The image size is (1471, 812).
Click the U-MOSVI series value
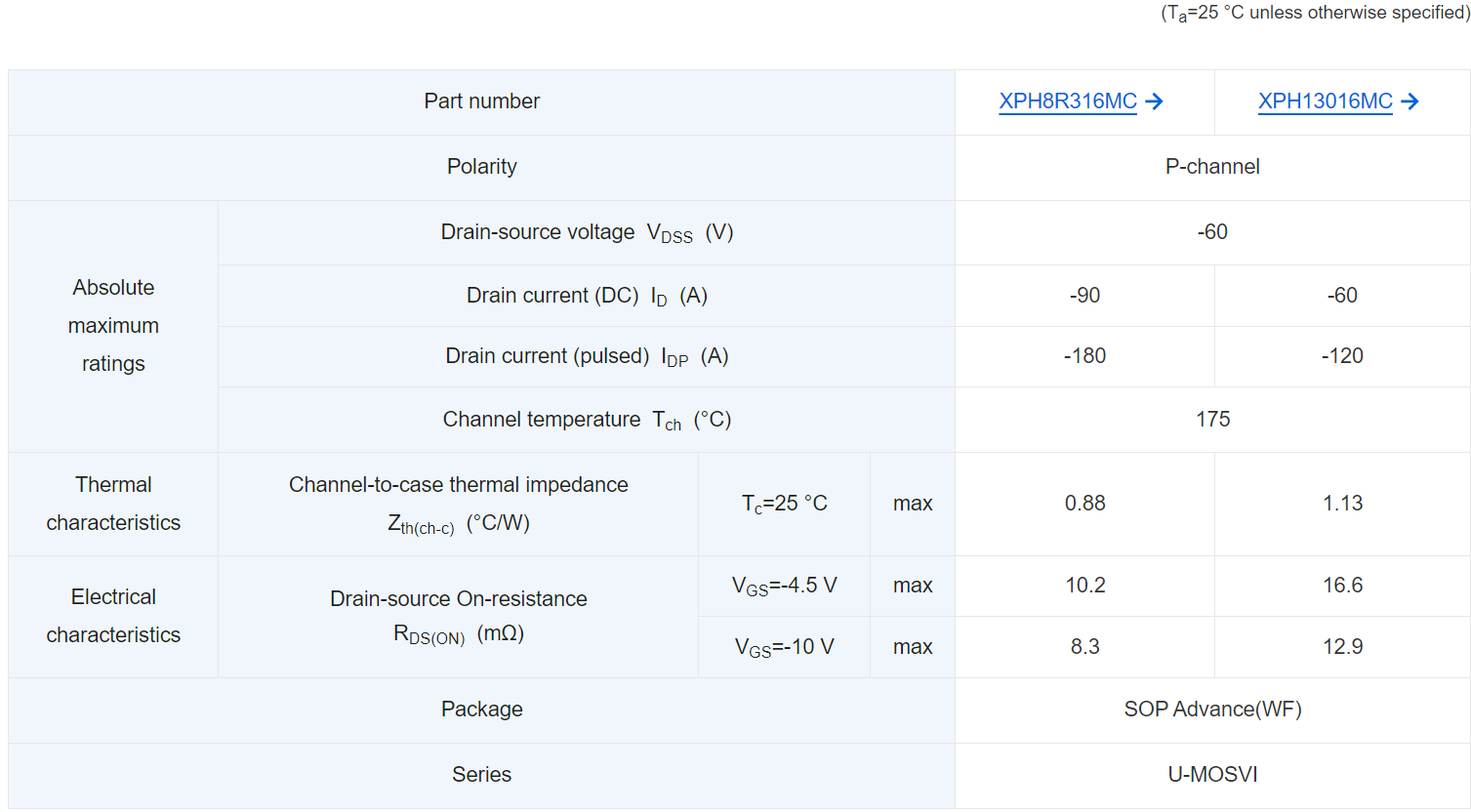point(1212,775)
